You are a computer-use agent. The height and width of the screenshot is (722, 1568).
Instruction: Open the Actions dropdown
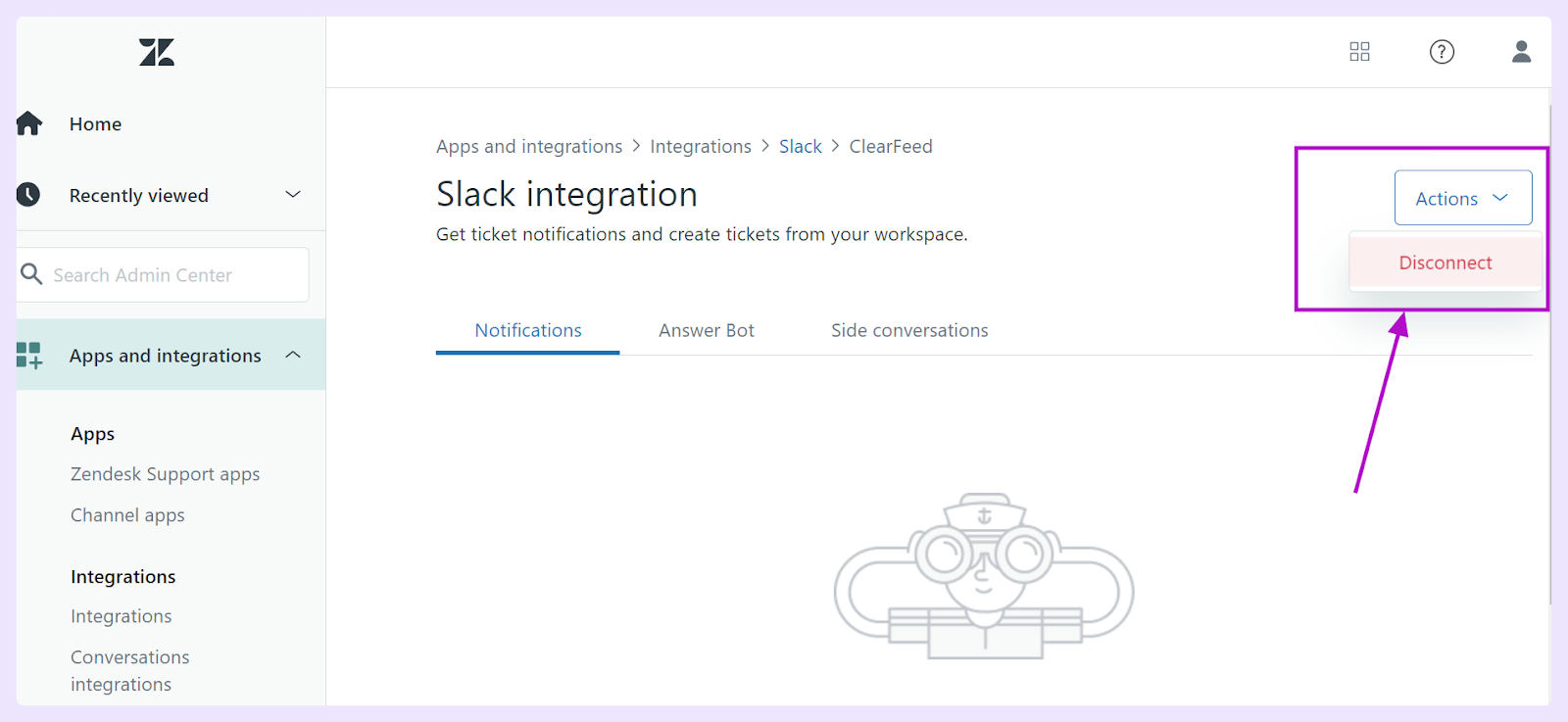click(1463, 198)
